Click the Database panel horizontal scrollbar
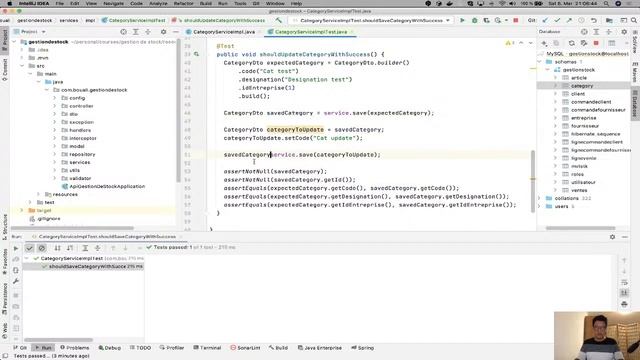Screen dimensions: 640x360 point(580,228)
